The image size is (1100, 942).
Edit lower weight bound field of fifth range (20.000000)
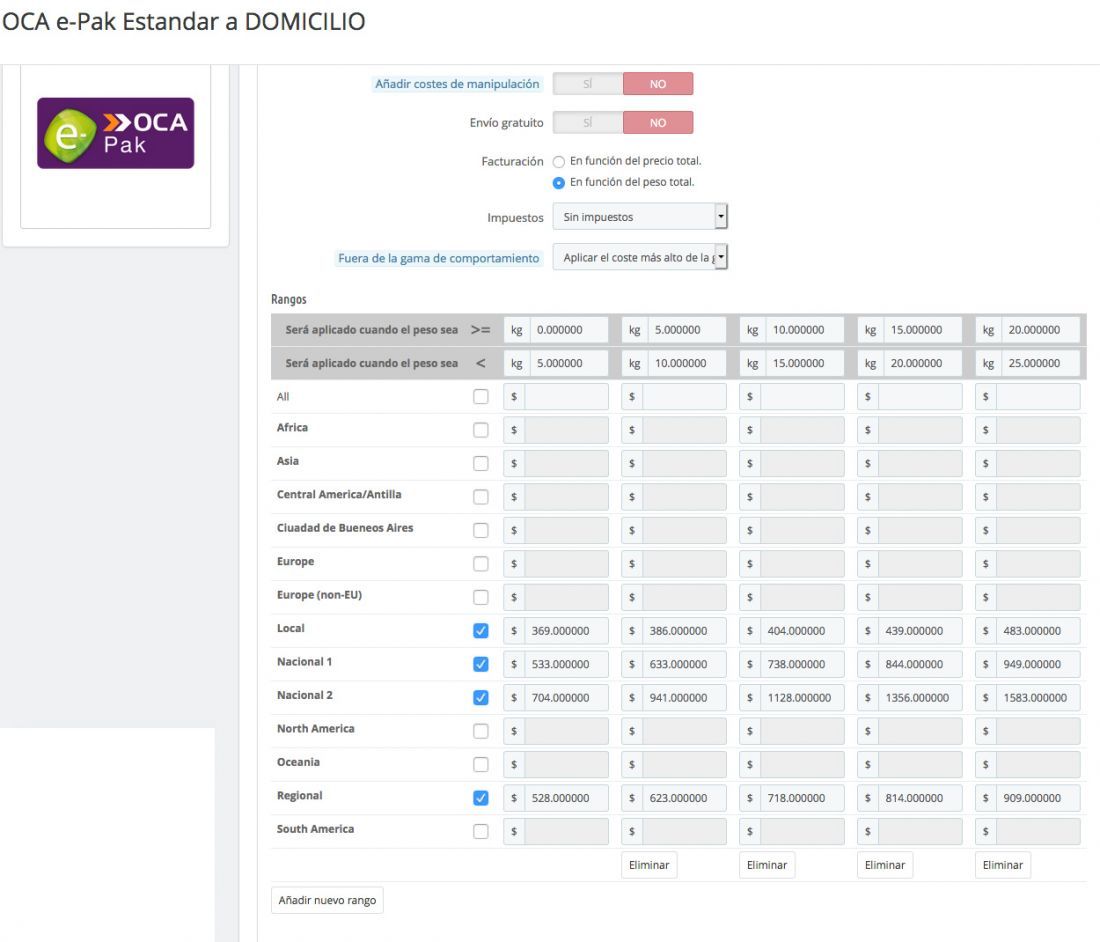tap(1040, 330)
